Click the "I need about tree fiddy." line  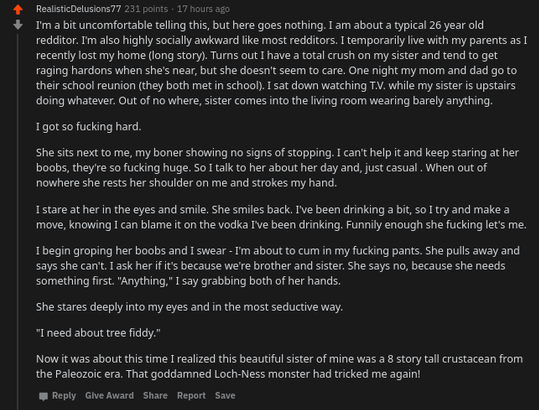(x=98, y=333)
